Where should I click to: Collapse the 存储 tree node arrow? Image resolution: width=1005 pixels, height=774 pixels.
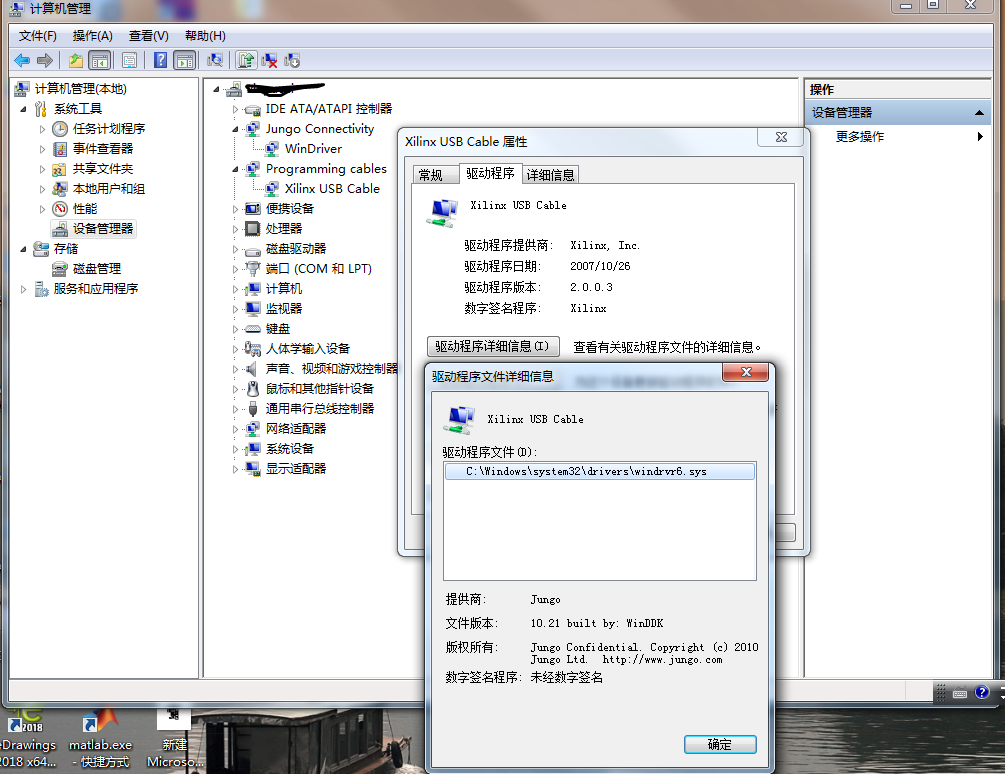coord(24,249)
